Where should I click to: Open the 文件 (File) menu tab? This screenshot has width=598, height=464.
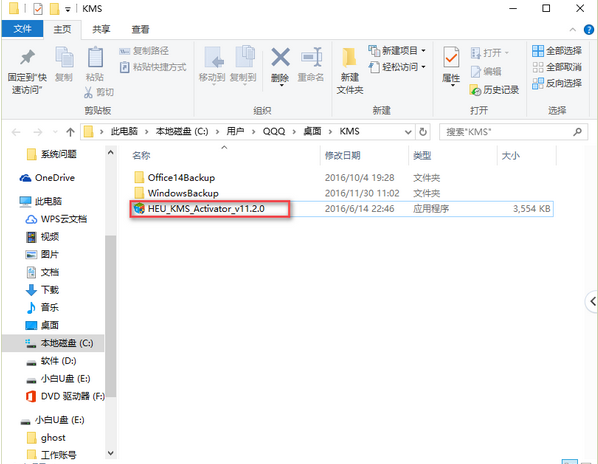(22, 29)
